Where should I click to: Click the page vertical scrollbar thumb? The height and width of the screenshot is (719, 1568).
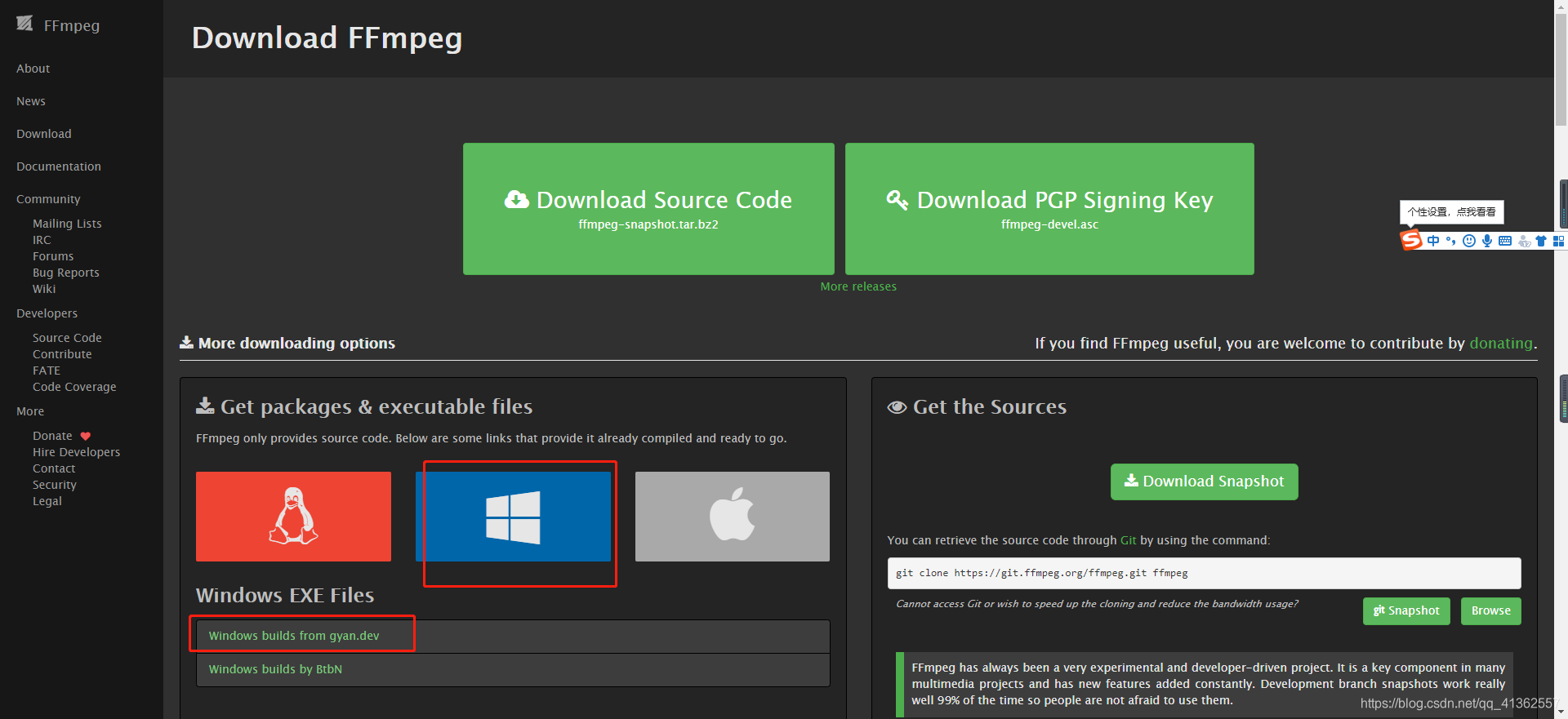[1561, 69]
